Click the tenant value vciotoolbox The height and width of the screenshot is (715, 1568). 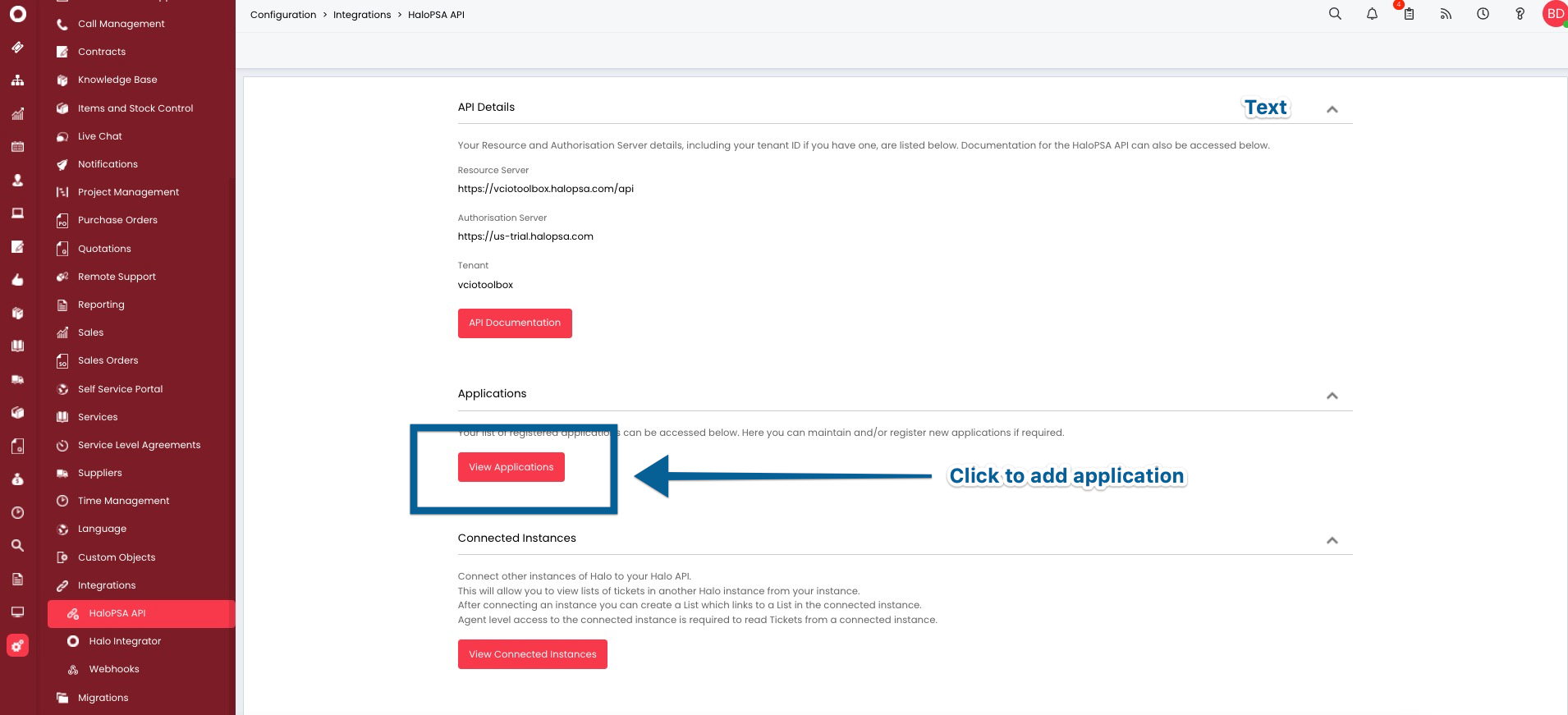coord(485,285)
